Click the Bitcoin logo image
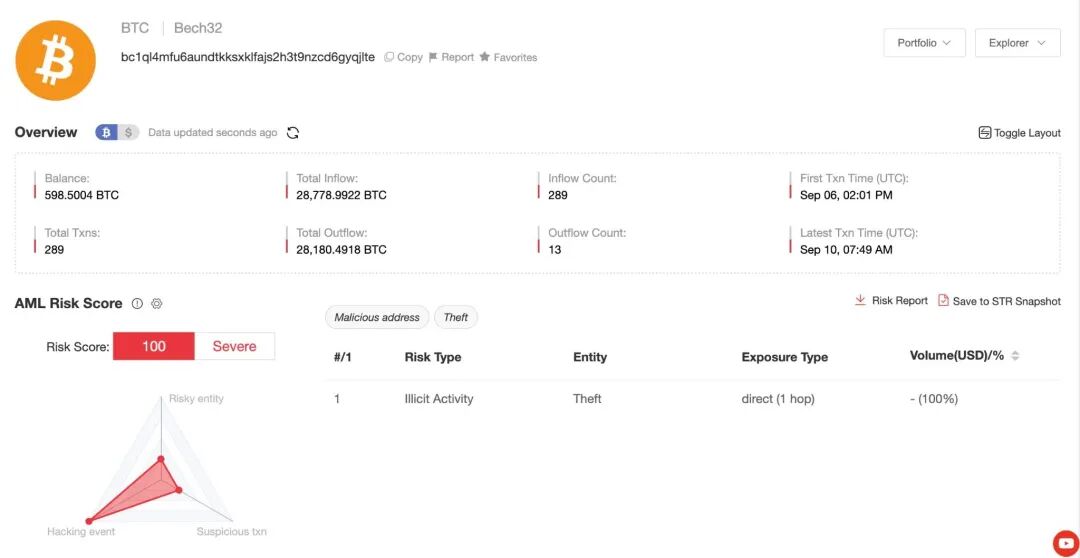1080x558 pixels. coord(55,61)
